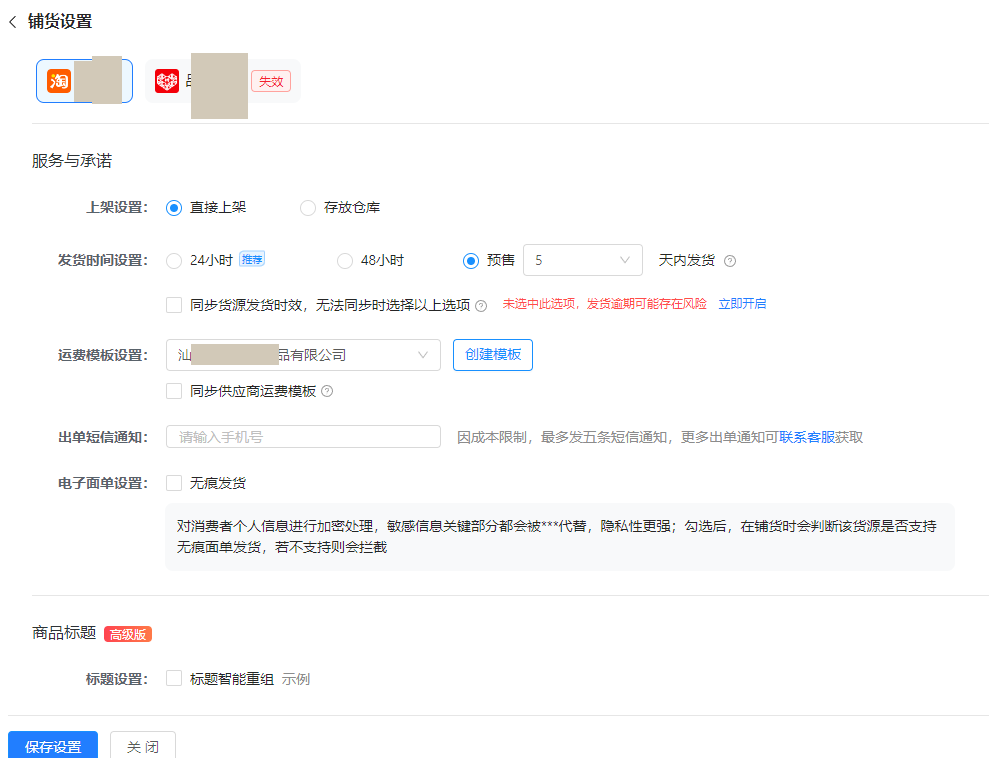Click the 服务与承诺 section heading
Screen dimensions: 989x758
pyautogui.click(x=72, y=161)
